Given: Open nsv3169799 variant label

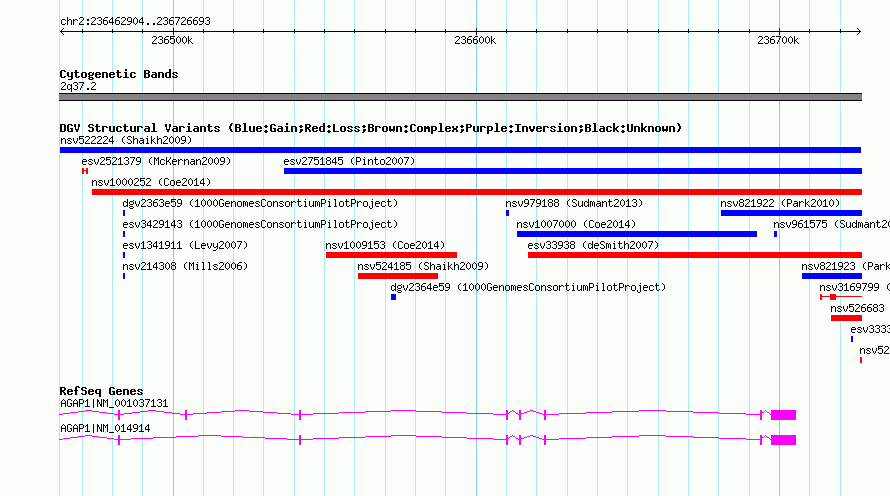Looking at the screenshot, I should pos(854,287).
